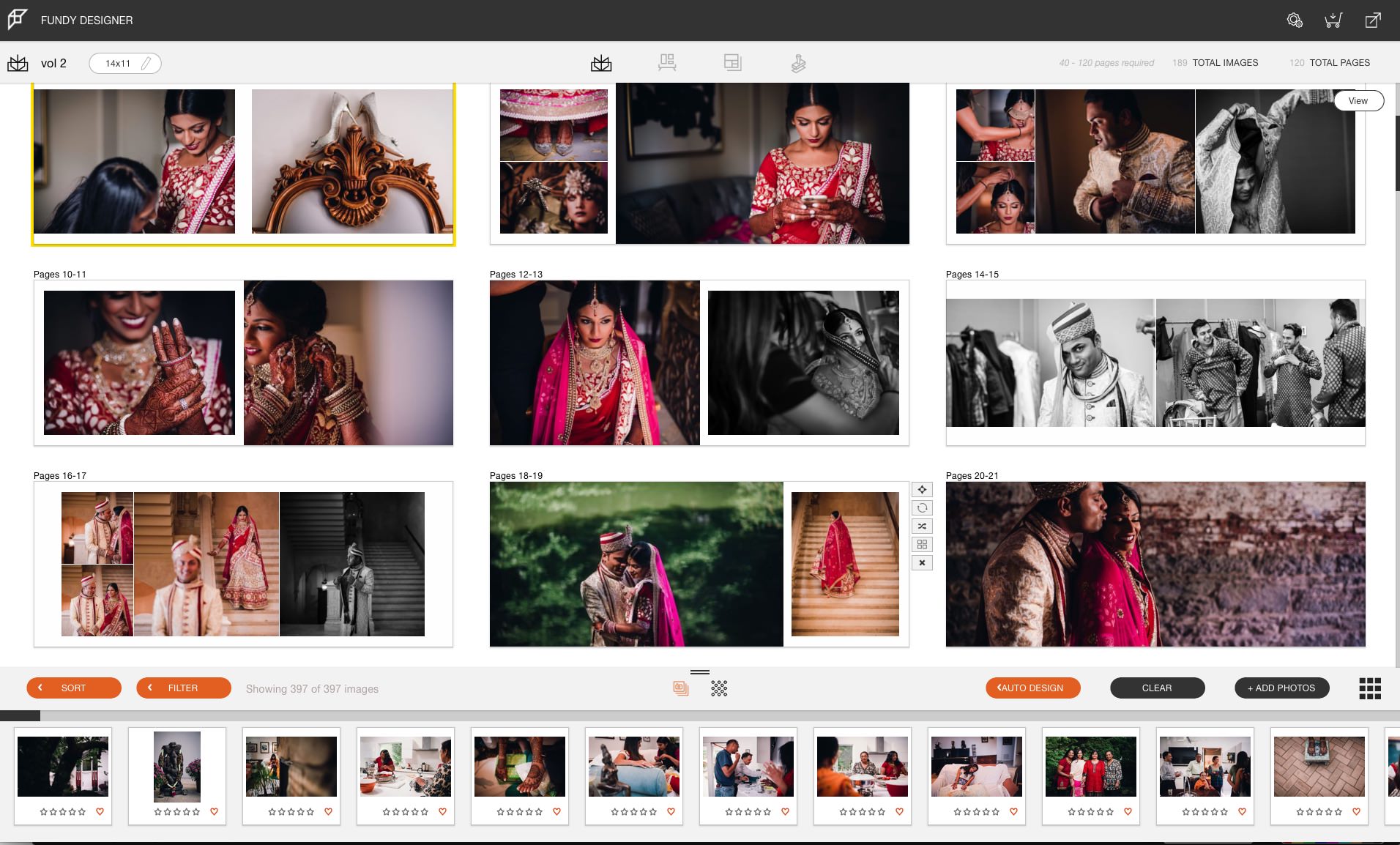Click the refresh layout icon beside Pages 18-19
Image resolution: width=1400 pixels, height=845 pixels.
click(x=922, y=507)
